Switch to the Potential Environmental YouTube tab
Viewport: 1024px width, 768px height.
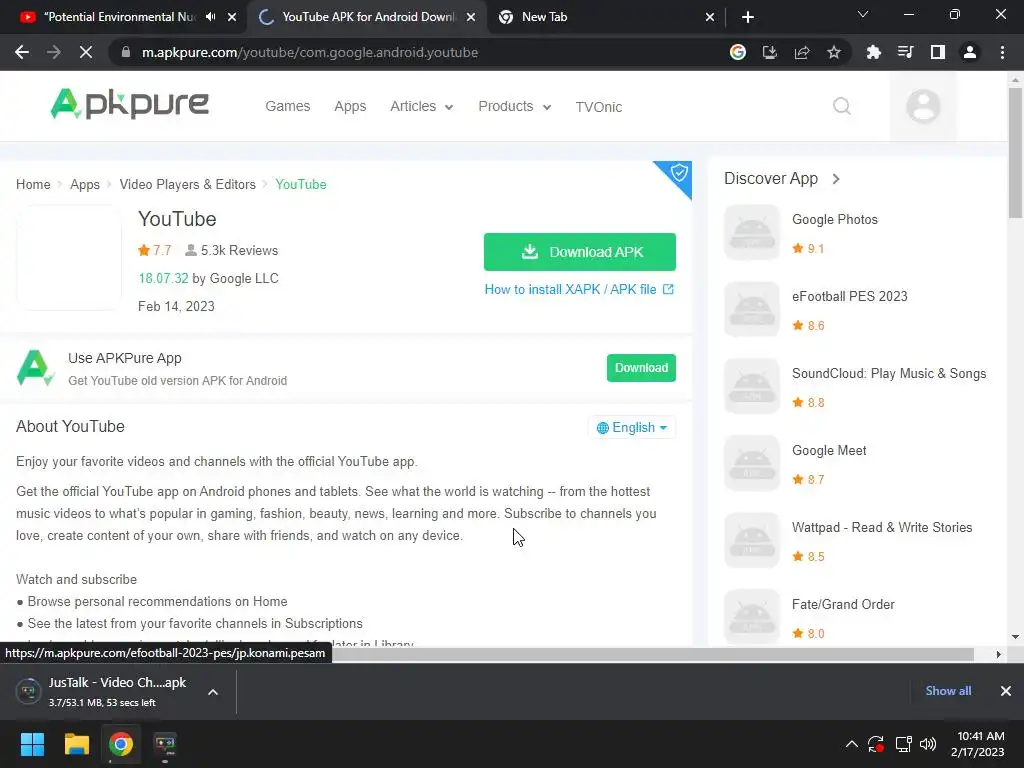coord(121,17)
